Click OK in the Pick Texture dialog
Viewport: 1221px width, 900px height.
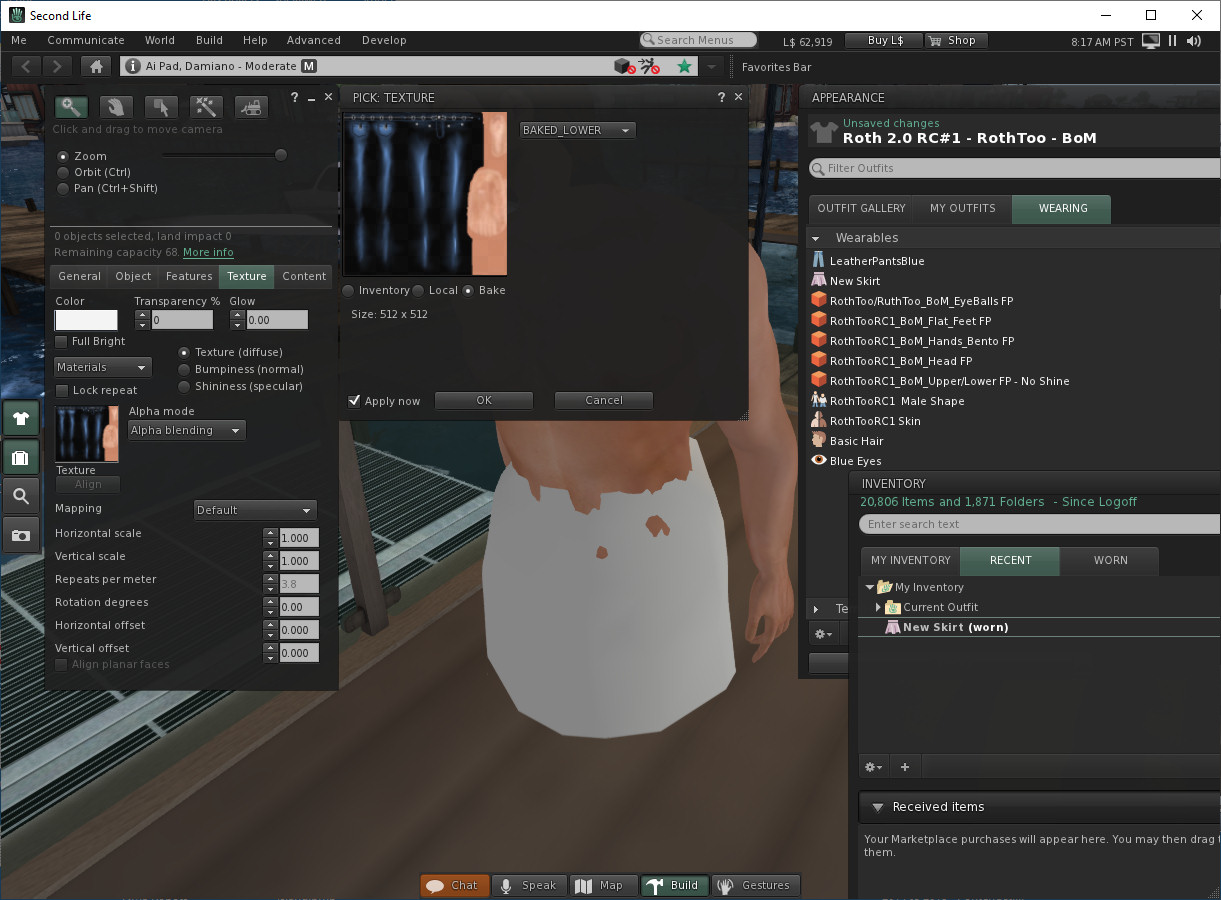click(484, 400)
